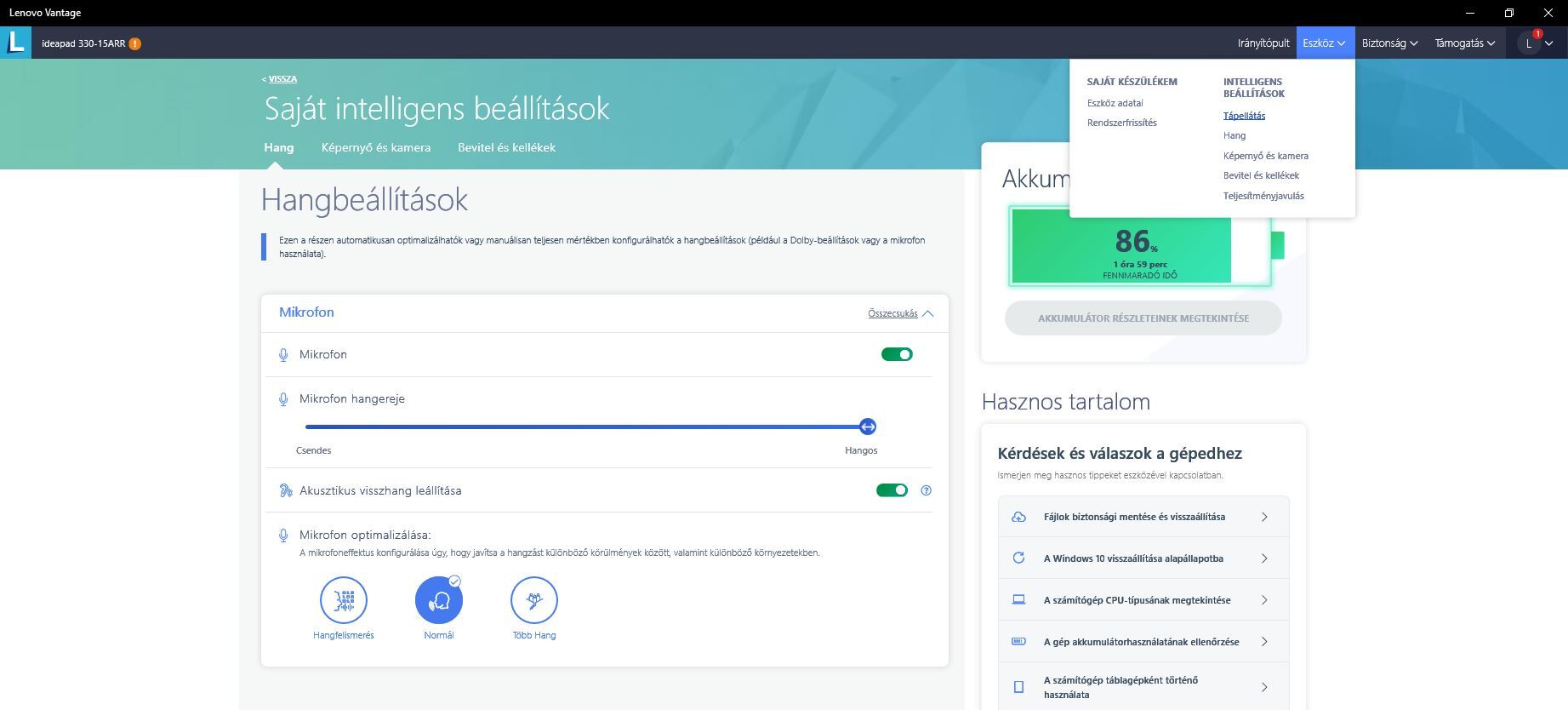Viewport: 1568px width, 710px height.
Task: Switch to the Bevitel és kellékek tab
Action: pos(507,147)
